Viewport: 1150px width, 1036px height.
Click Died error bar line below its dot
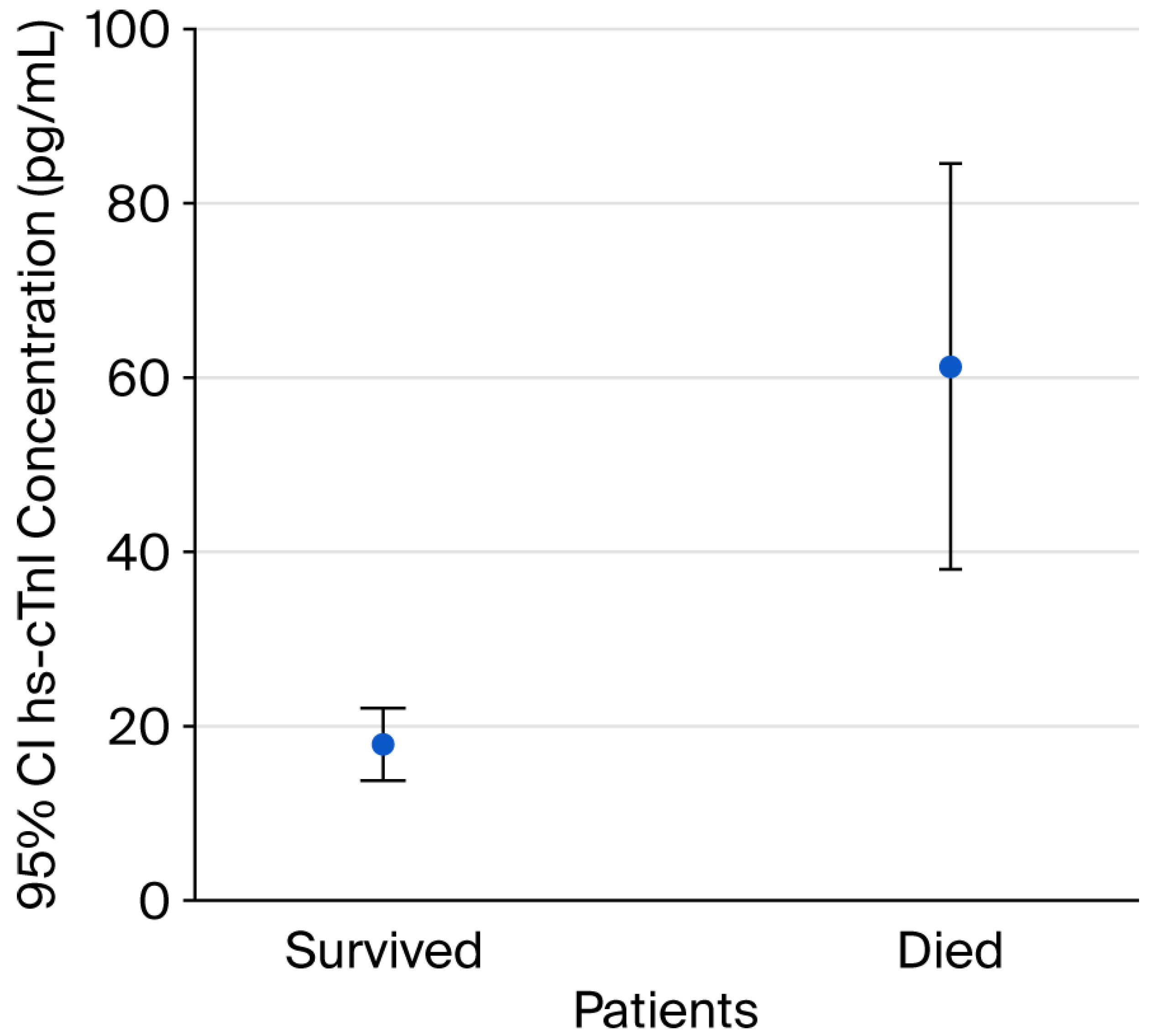[950, 472]
